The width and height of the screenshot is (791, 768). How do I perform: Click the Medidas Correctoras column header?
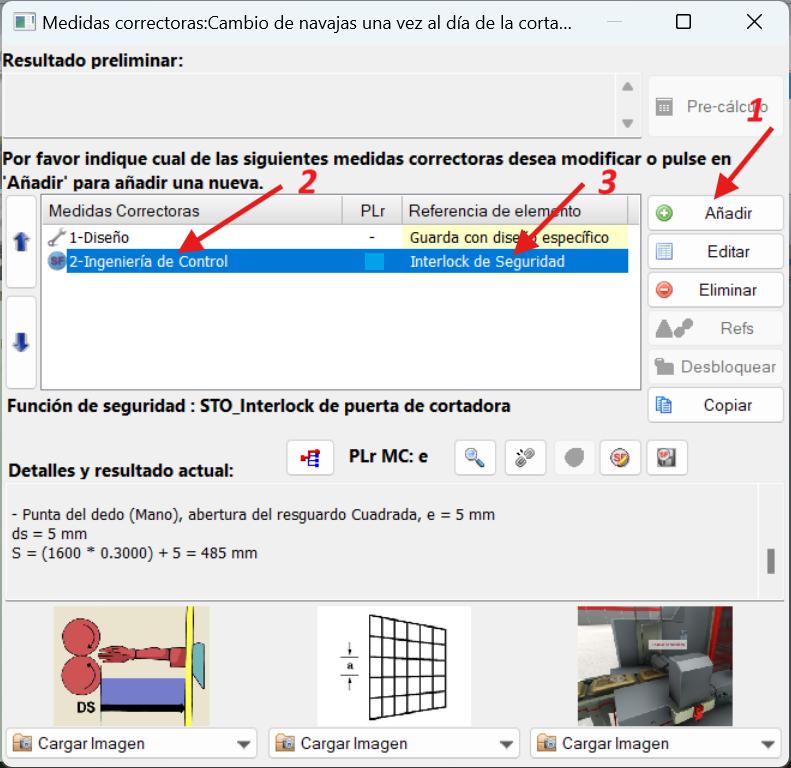192,211
